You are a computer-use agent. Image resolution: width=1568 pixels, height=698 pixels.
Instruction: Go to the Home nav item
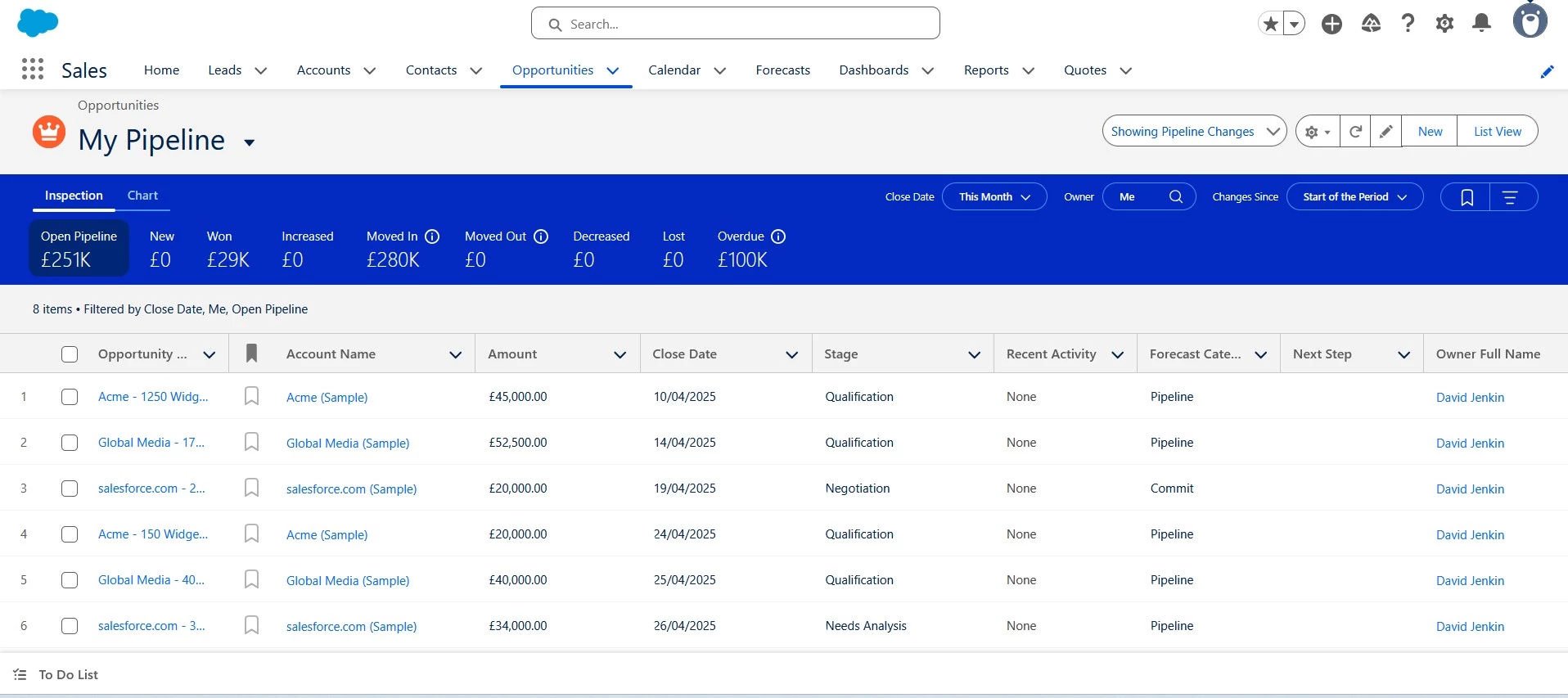[161, 70]
